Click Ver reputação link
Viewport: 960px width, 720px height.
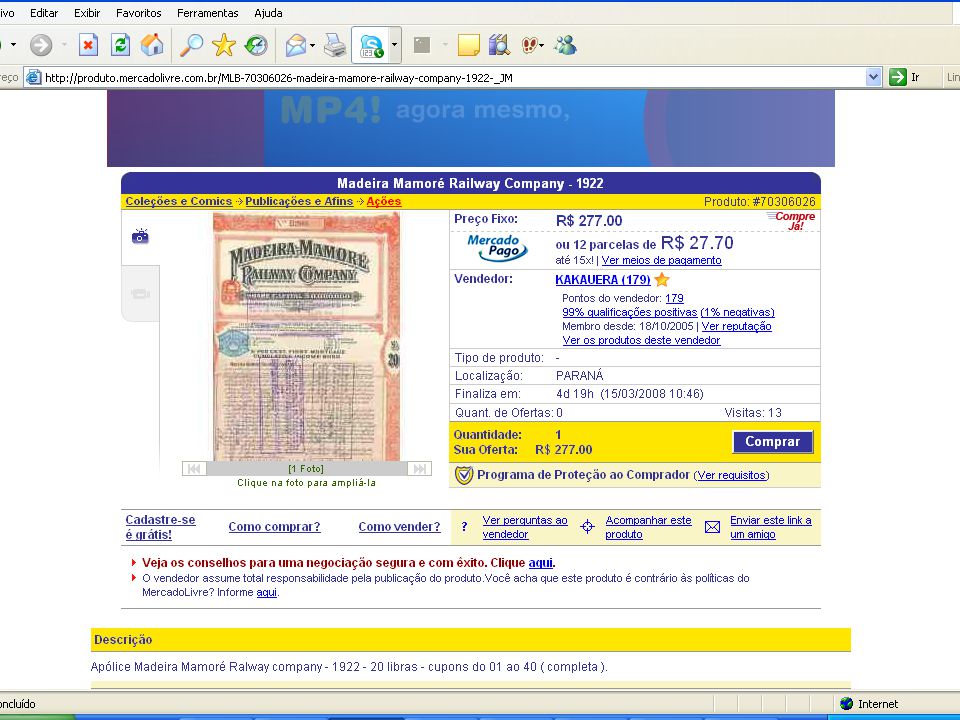click(737, 326)
